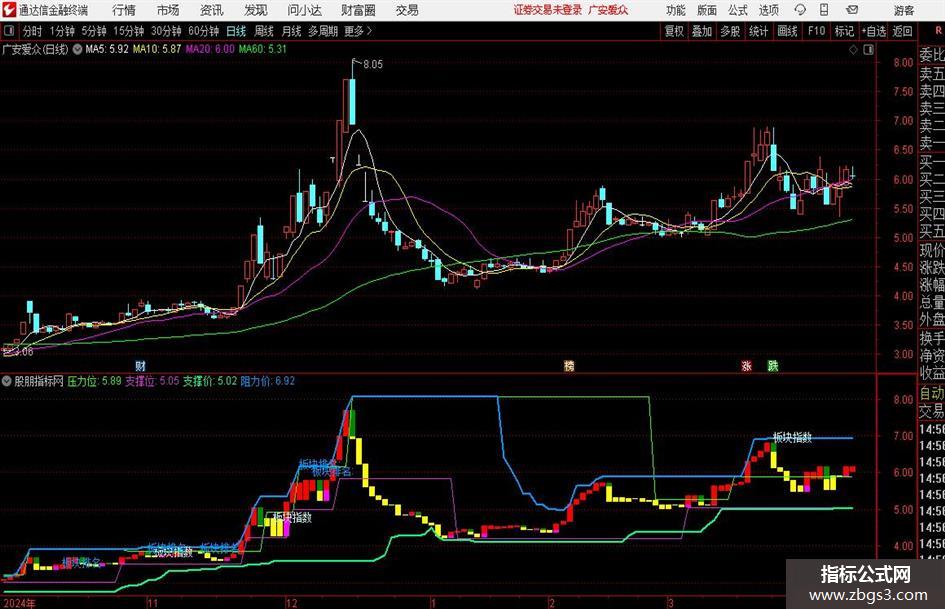945x609 pixels.
Task: Switch to the 周线 period tab
Action: click(x=263, y=31)
